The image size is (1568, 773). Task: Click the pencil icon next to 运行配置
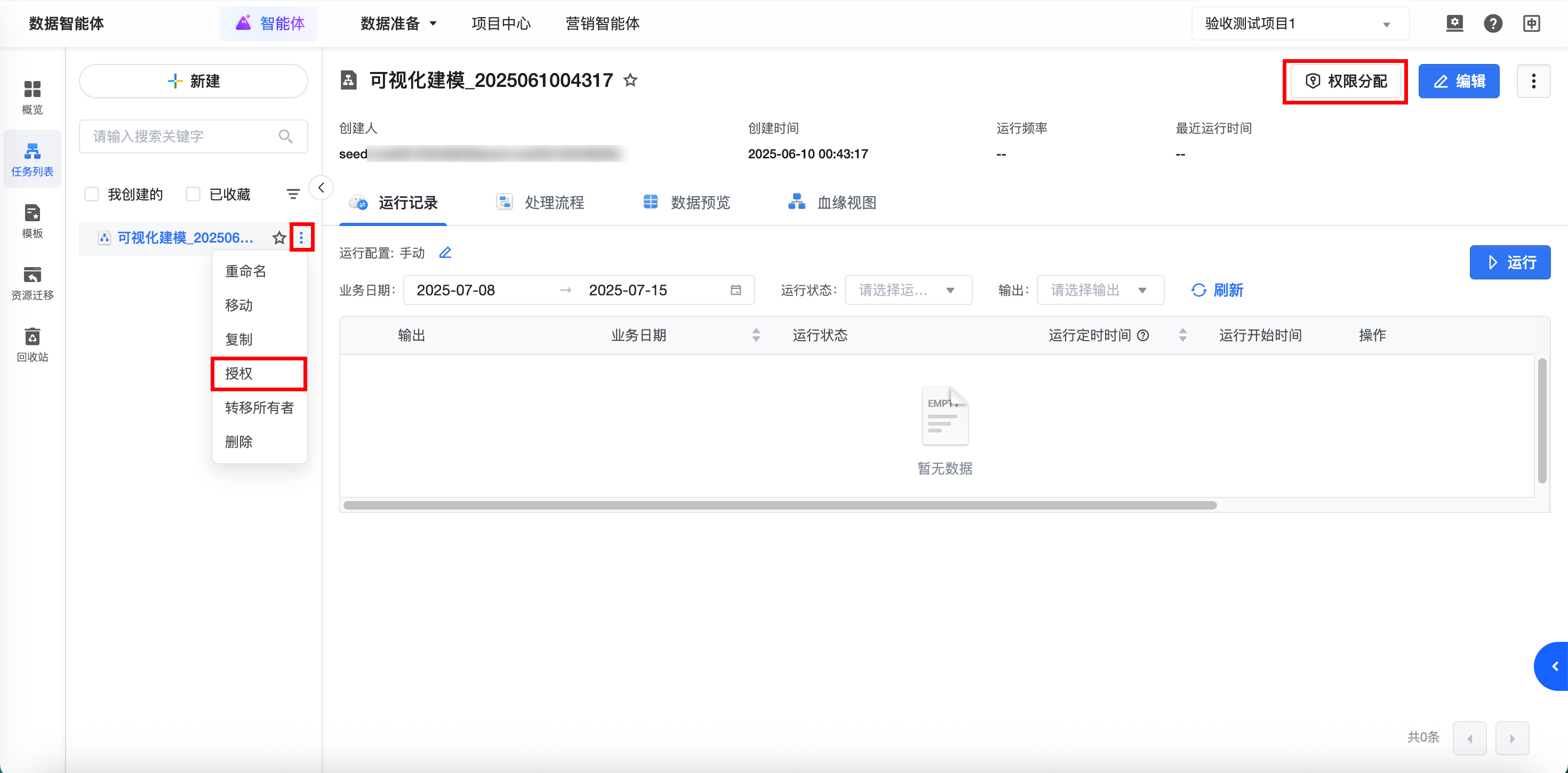pyautogui.click(x=445, y=253)
